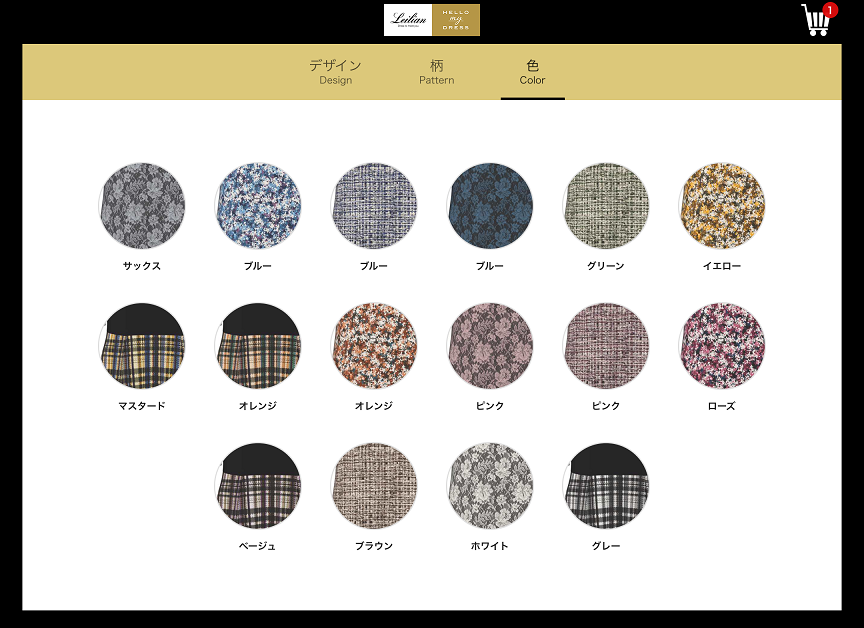864x628 pixels.
Task: Choose the gray lace サックス swatch
Action: click(x=142, y=205)
